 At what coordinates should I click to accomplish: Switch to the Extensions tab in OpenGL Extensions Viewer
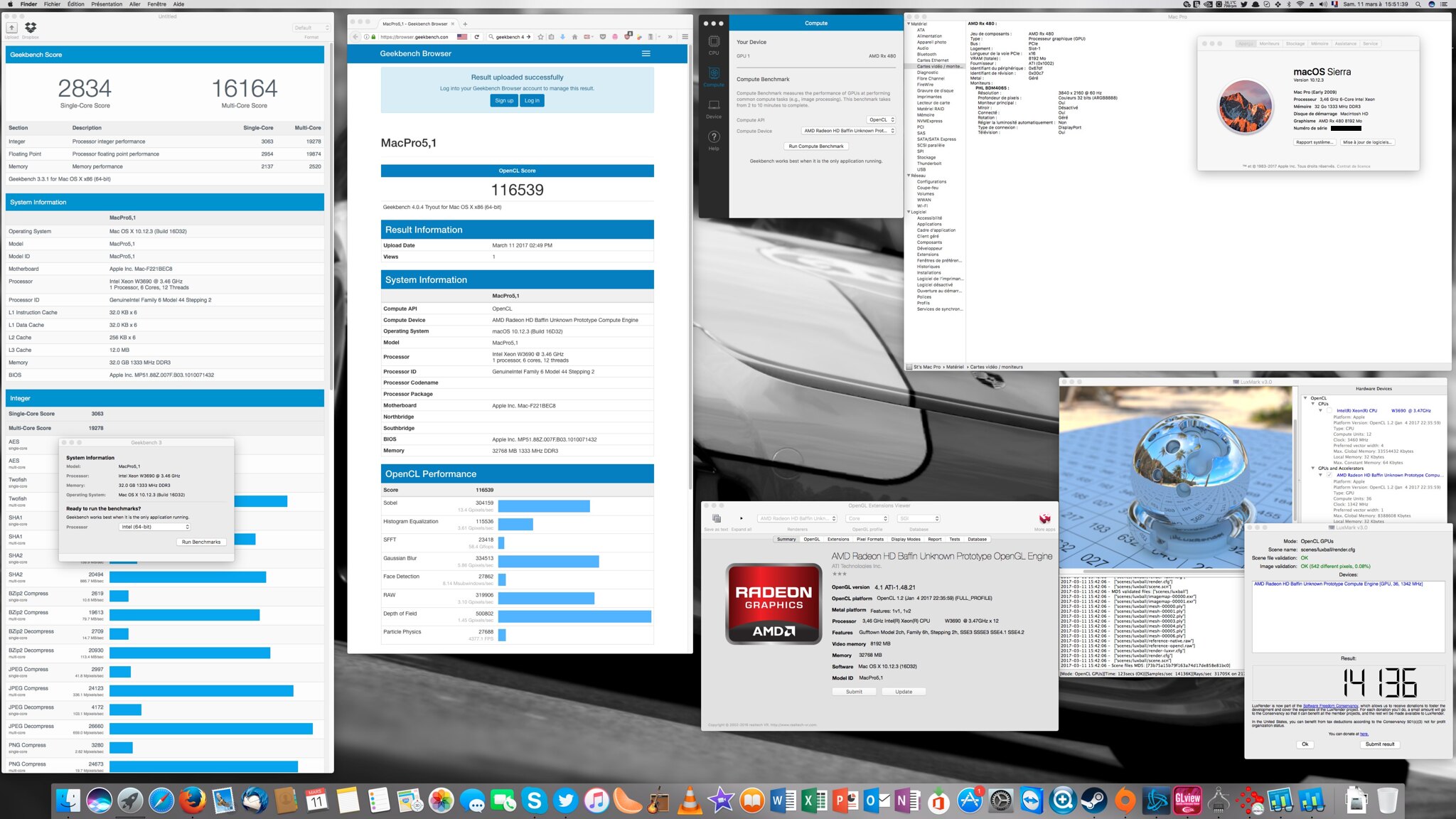click(838, 540)
